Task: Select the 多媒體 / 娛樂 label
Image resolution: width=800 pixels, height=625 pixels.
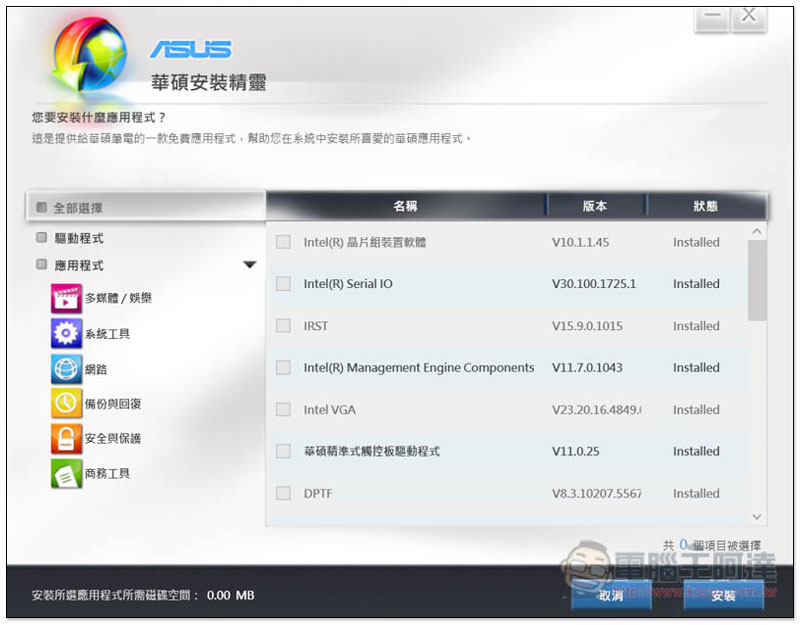Action: 118,298
